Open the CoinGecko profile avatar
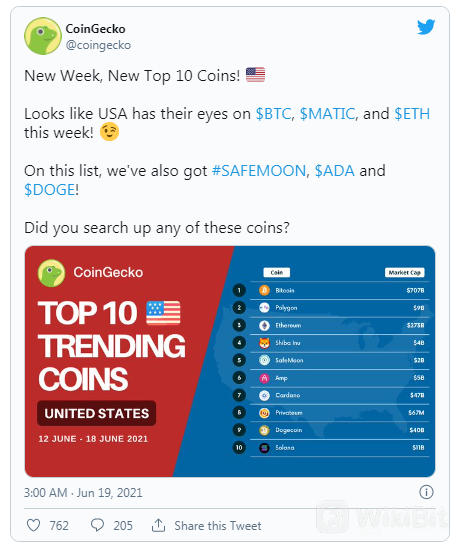The width and height of the screenshot is (461, 549). coord(43,36)
